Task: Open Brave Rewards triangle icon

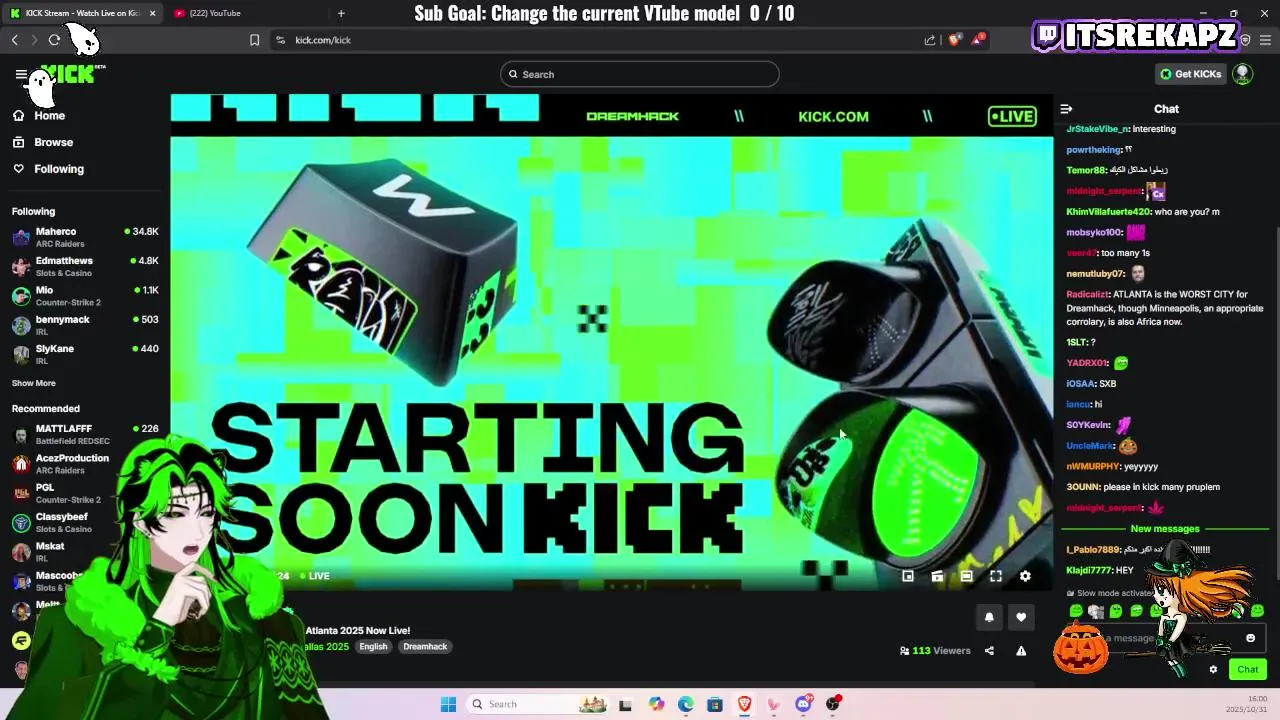Action: click(978, 40)
